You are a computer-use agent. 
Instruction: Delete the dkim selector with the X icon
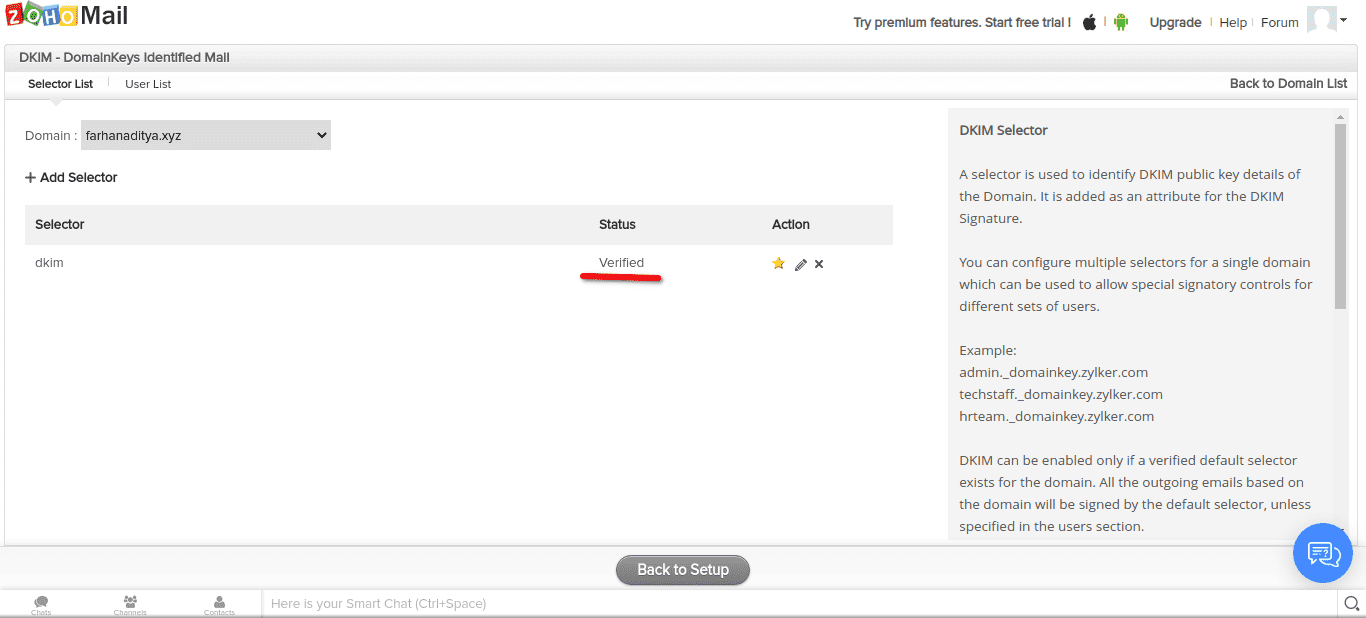coord(818,263)
